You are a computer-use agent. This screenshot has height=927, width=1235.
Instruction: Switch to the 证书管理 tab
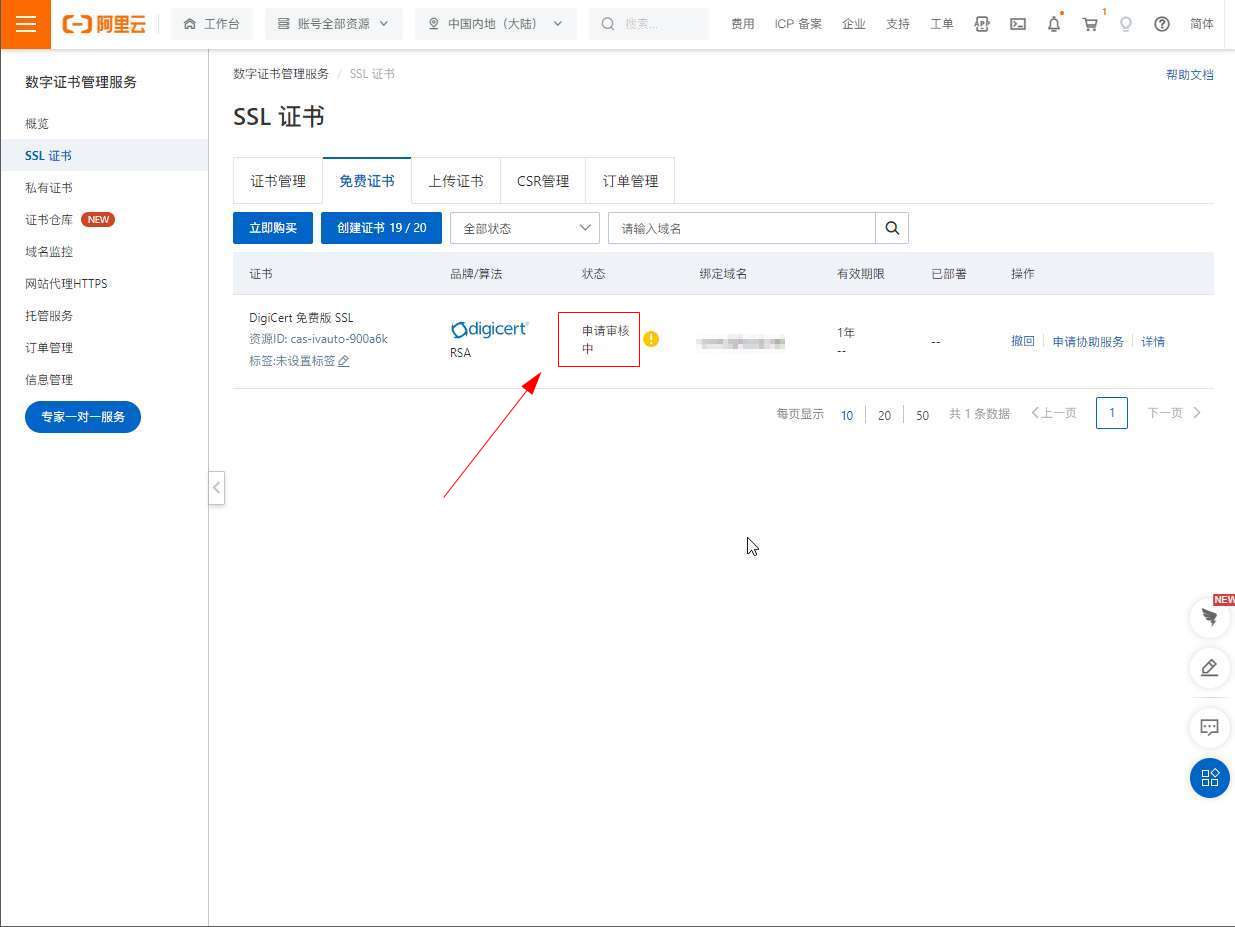point(278,181)
